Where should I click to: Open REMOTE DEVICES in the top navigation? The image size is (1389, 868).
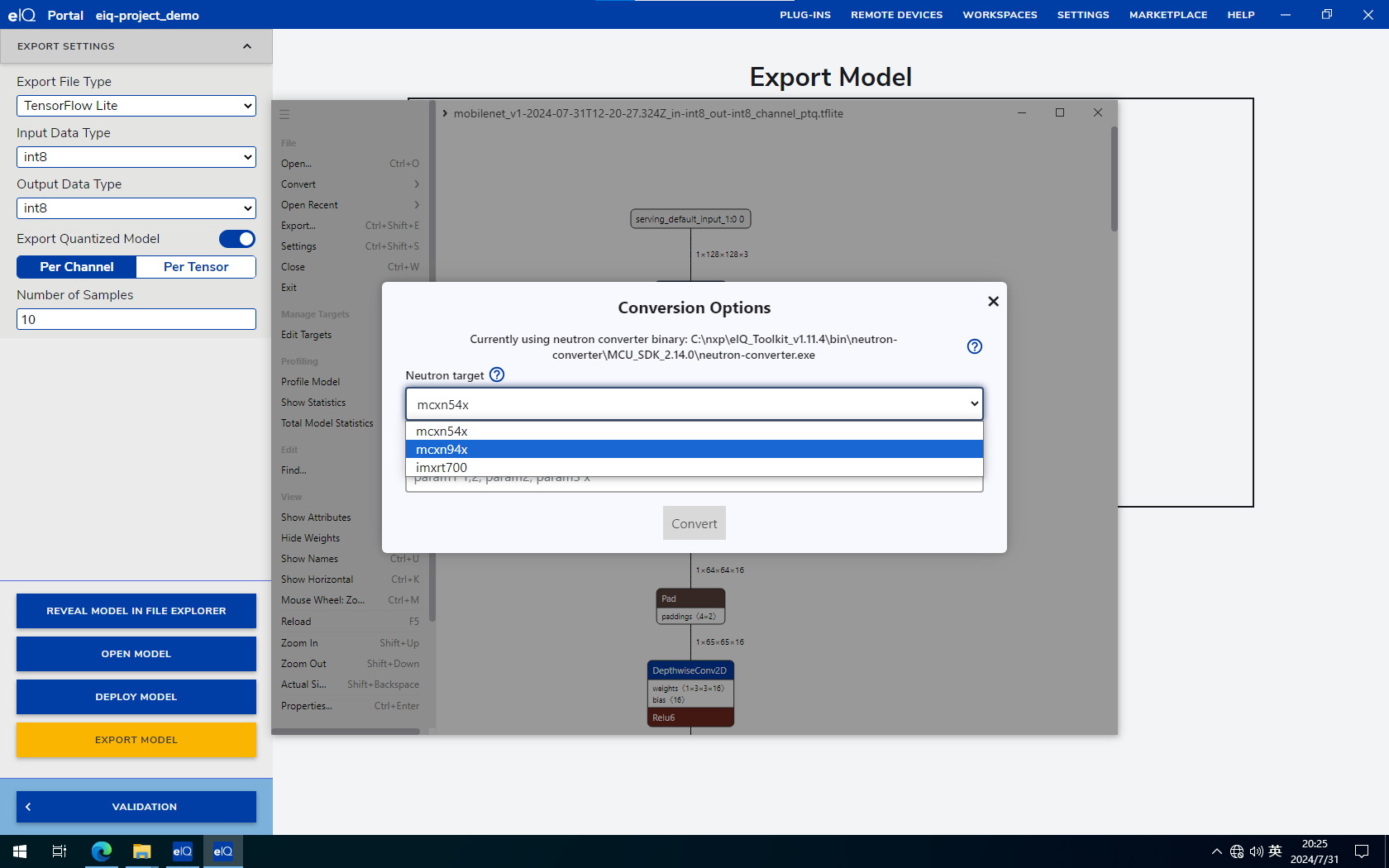[x=896, y=15]
